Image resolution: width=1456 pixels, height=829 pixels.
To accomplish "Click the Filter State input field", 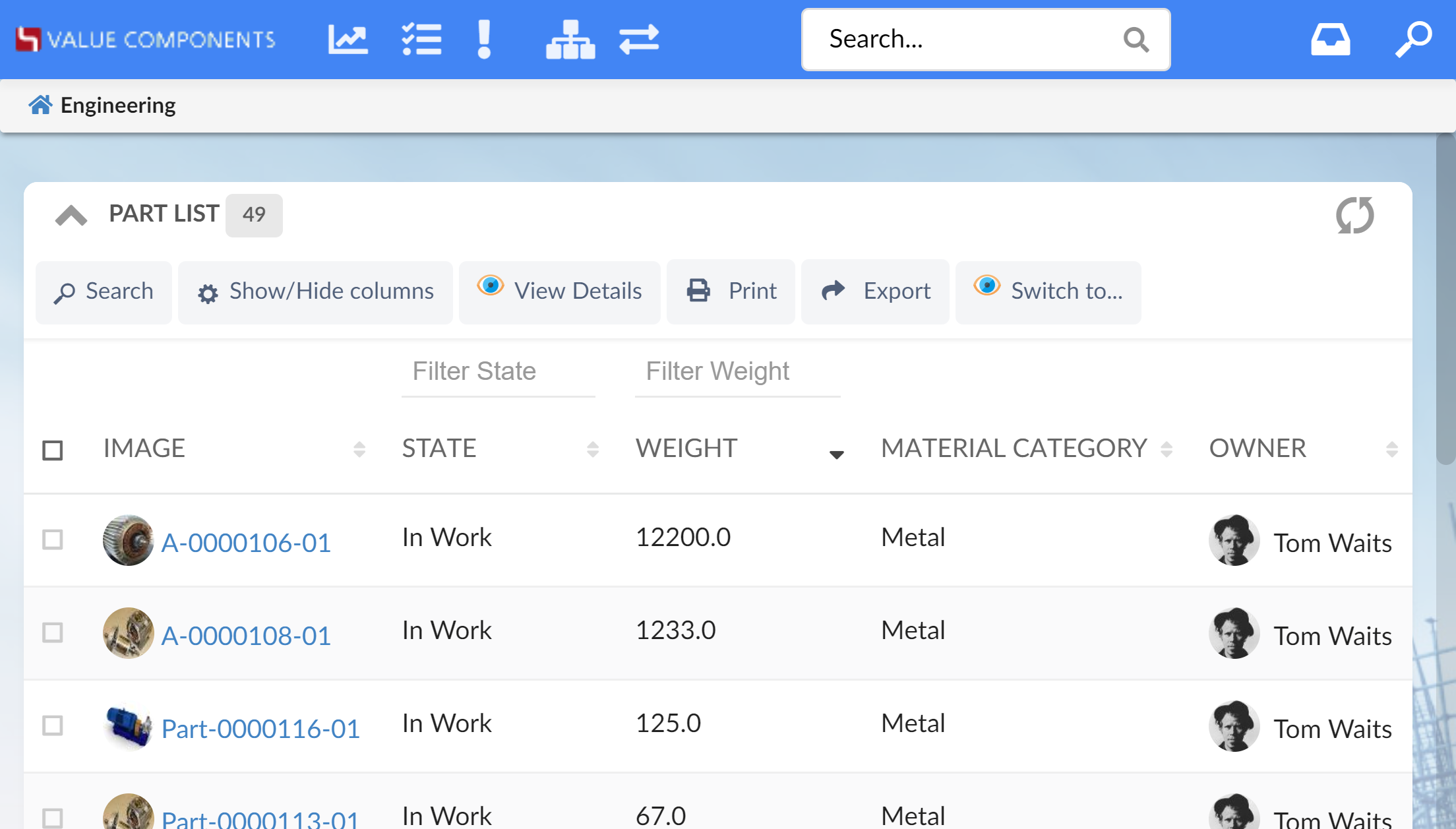I will (x=498, y=372).
